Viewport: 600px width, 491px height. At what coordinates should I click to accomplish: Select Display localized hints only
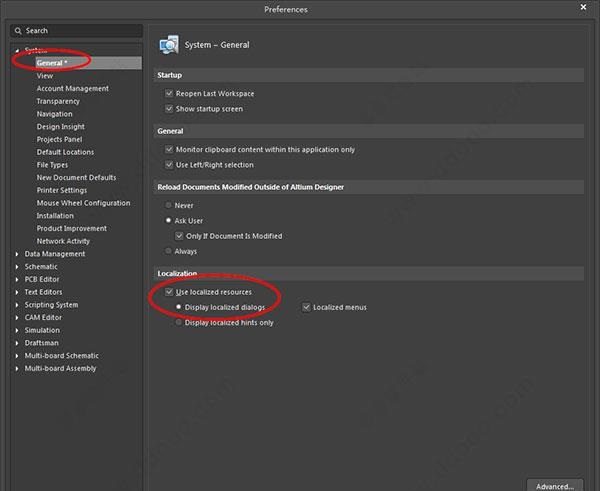pyautogui.click(x=178, y=322)
